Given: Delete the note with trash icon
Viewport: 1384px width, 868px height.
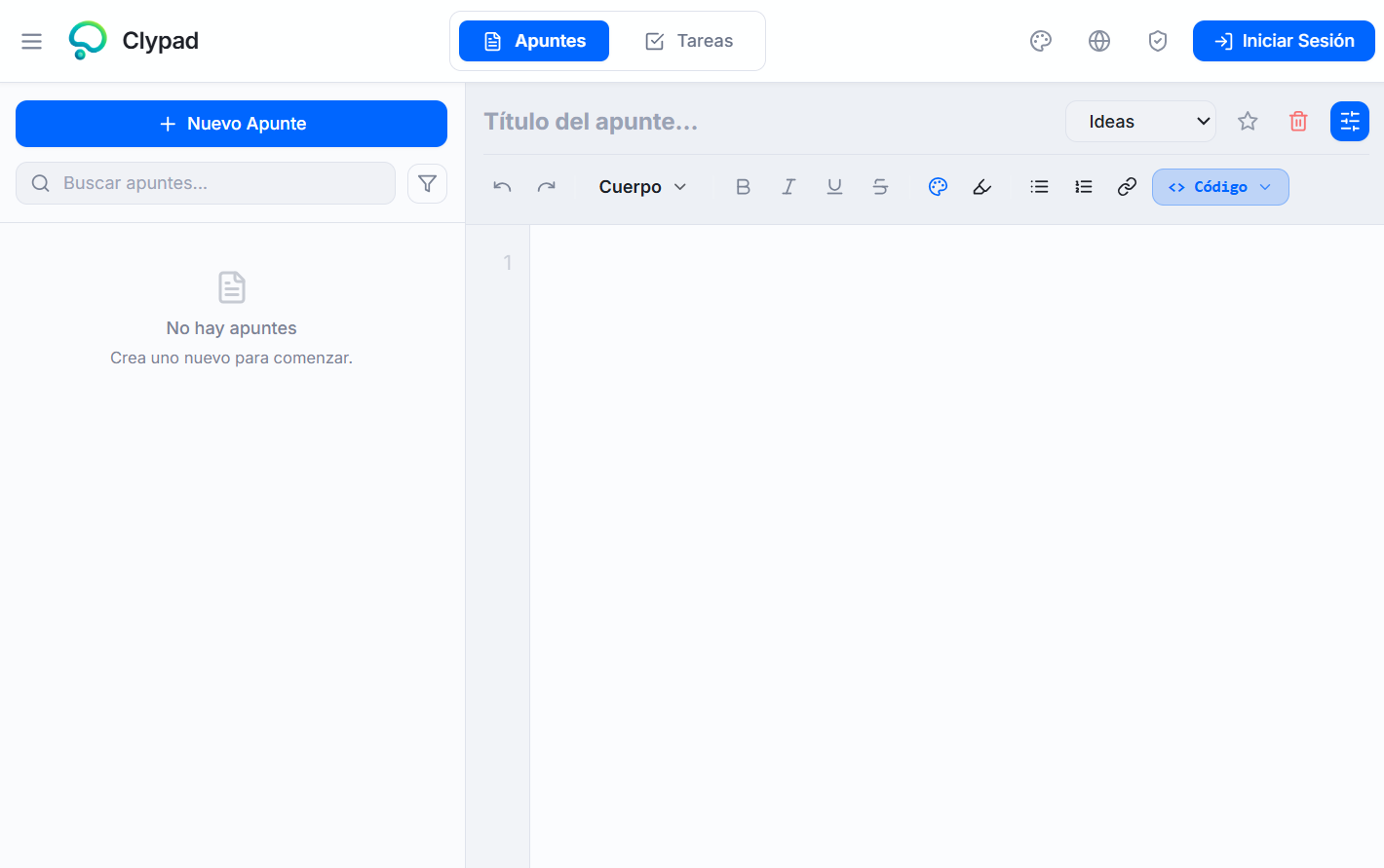Looking at the screenshot, I should [1298, 122].
